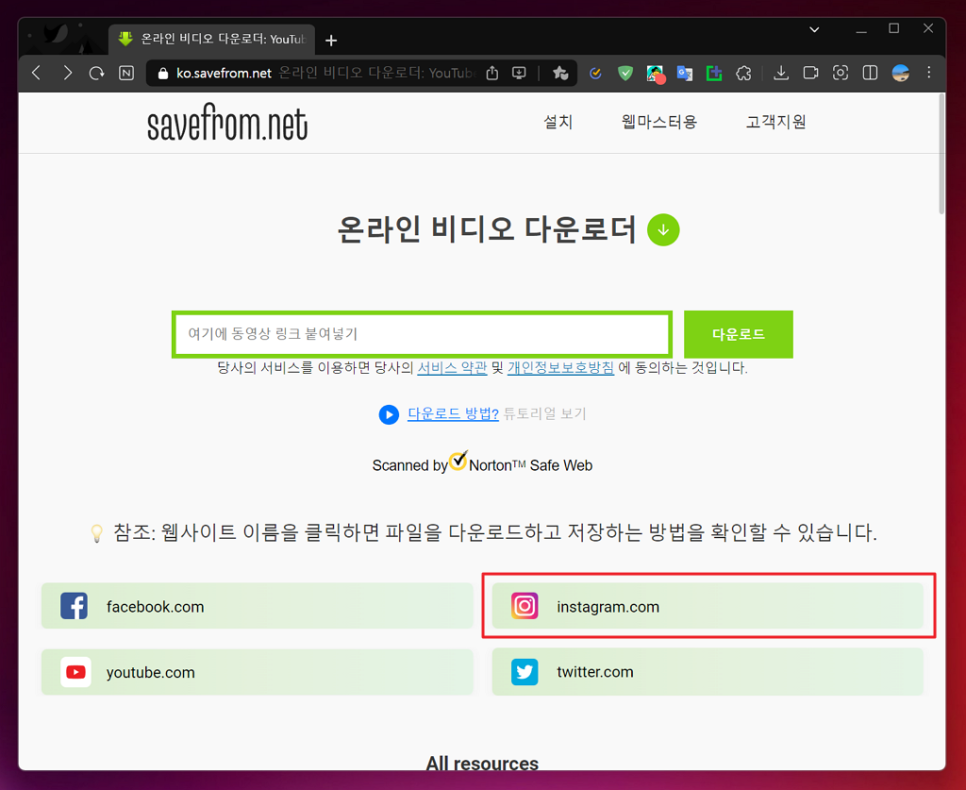This screenshot has width=966, height=790.
Task: Open the twitter.com row
Action: (707, 672)
